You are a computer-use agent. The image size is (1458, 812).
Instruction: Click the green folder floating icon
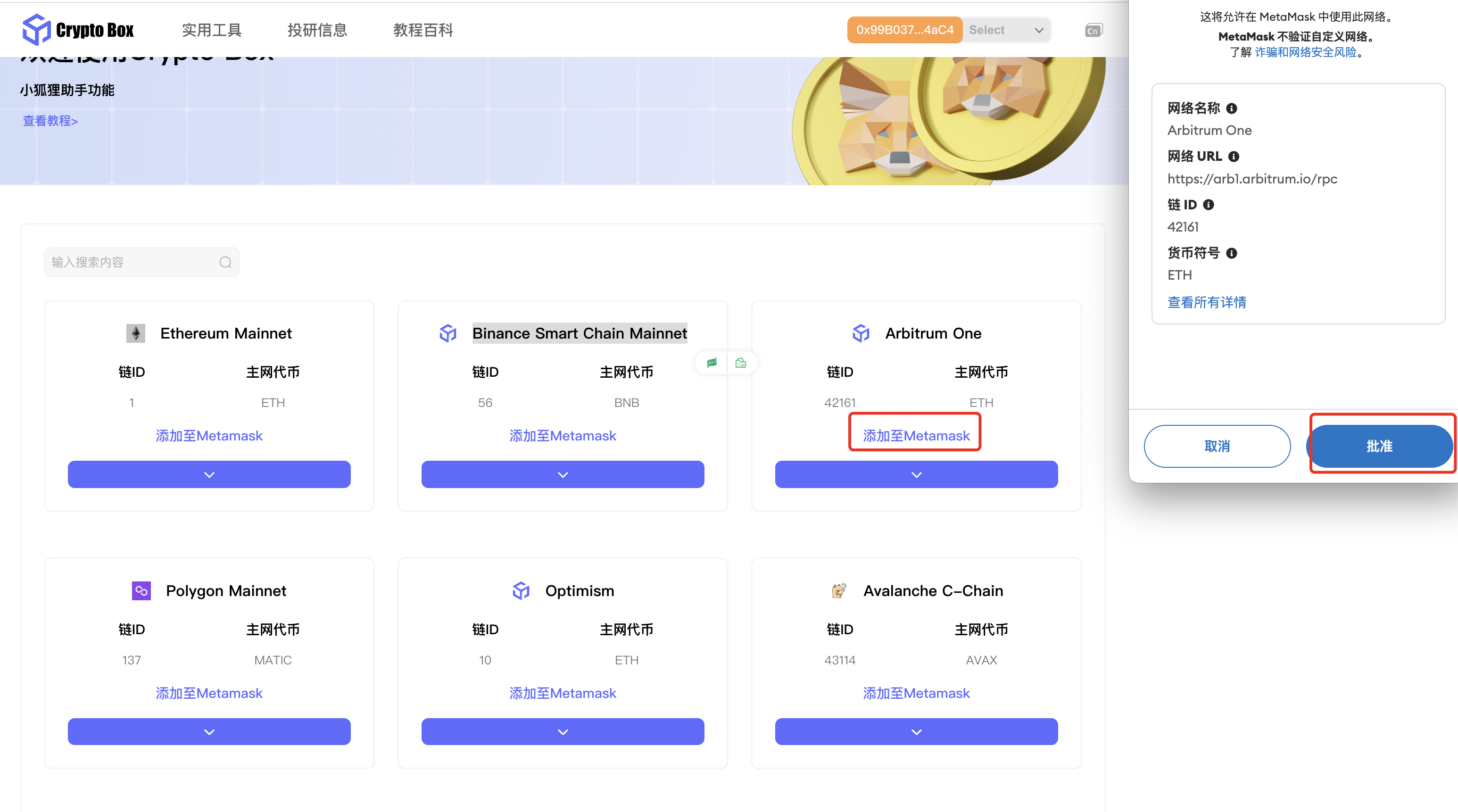coord(741,363)
